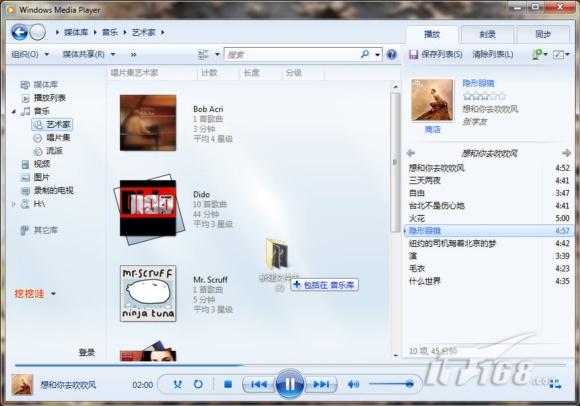Click the view options icon beside the search box
This screenshot has width=580, height=406.
tap(203, 55)
